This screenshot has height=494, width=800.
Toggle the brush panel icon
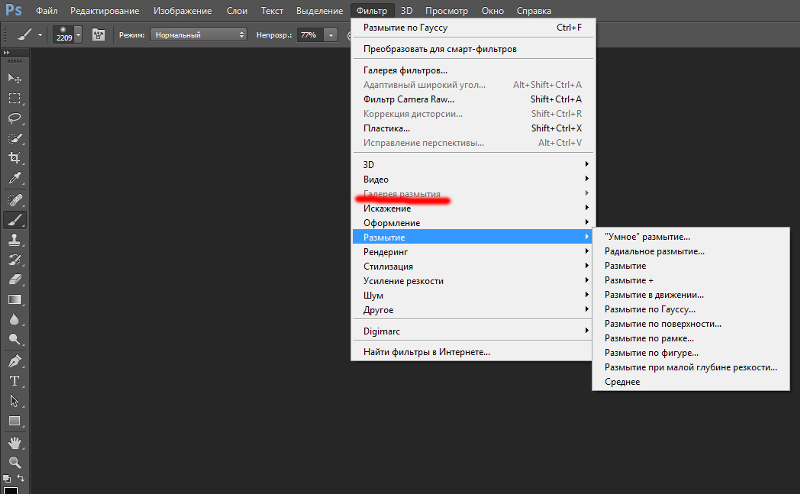point(98,35)
